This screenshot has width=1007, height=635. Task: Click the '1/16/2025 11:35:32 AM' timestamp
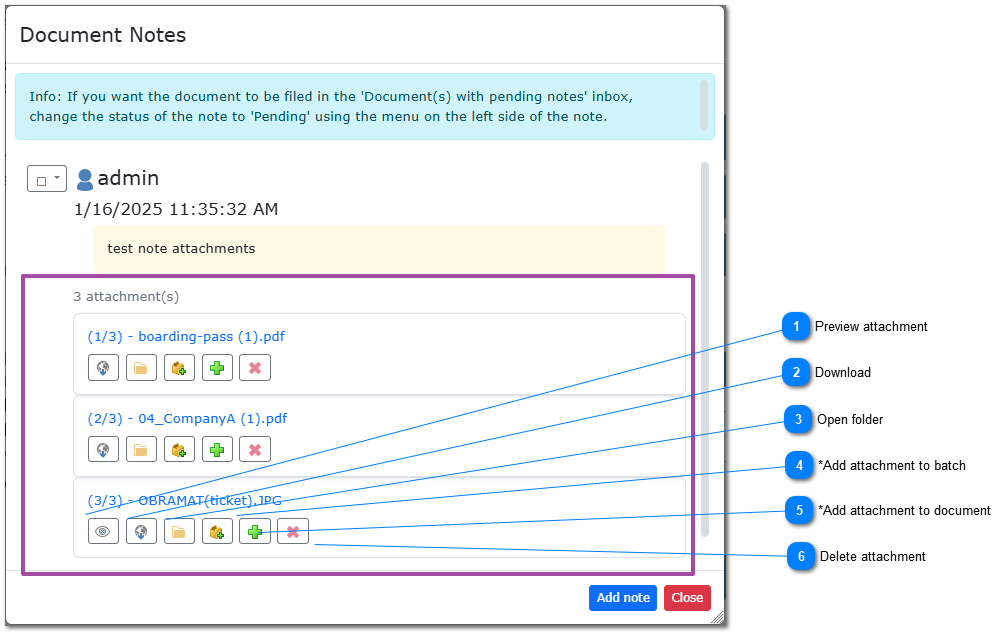(x=176, y=209)
